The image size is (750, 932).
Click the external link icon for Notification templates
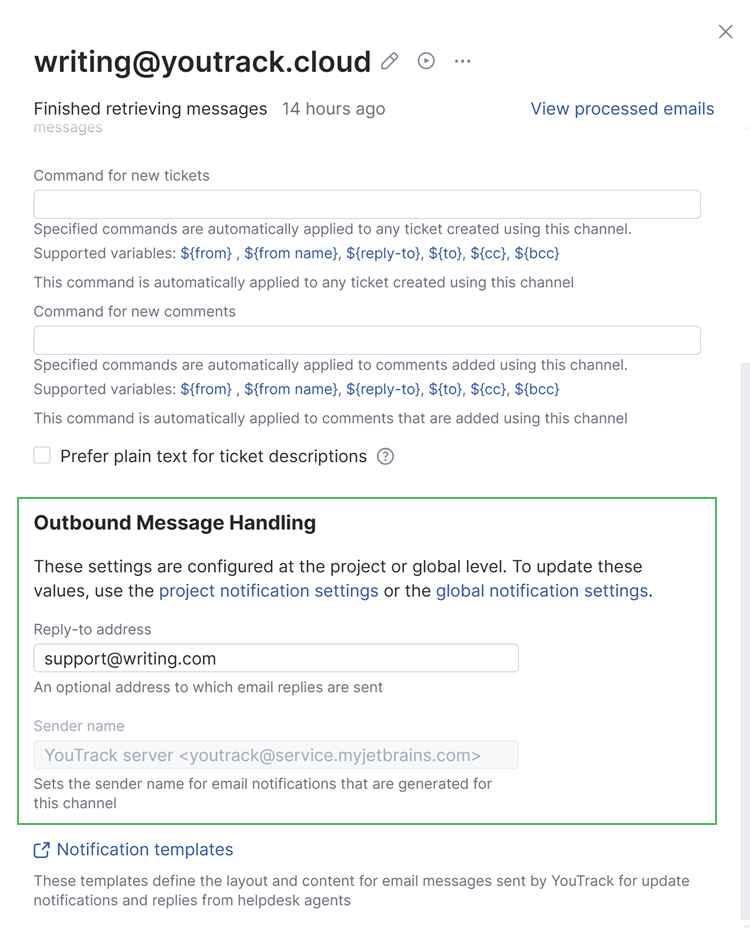42,850
